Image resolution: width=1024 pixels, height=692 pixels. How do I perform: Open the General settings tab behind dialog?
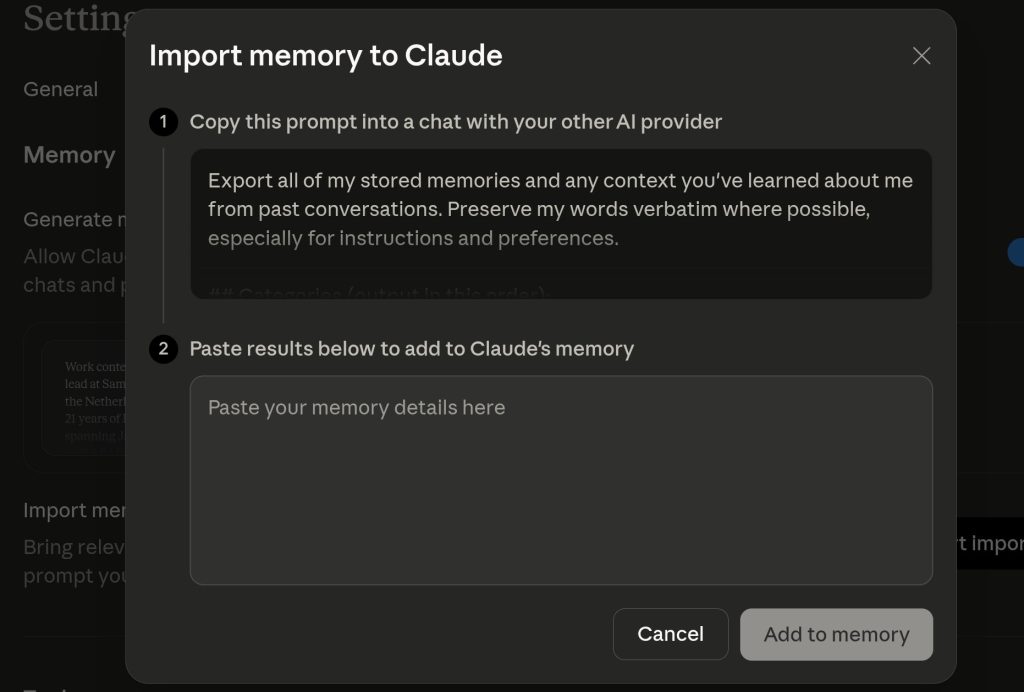(x=61, y=90)
